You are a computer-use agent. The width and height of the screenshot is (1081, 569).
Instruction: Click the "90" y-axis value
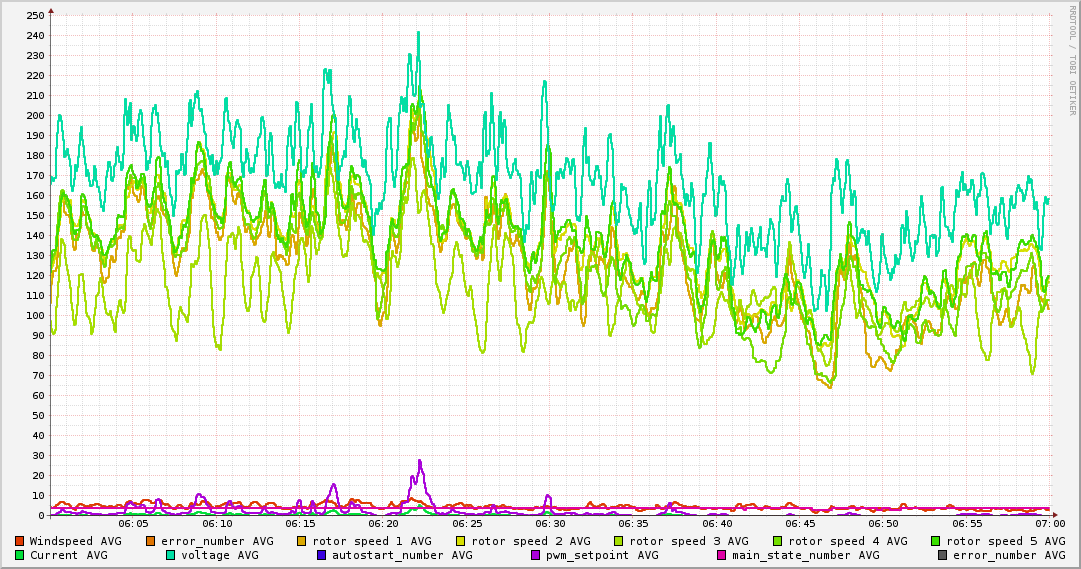point(39,335)
